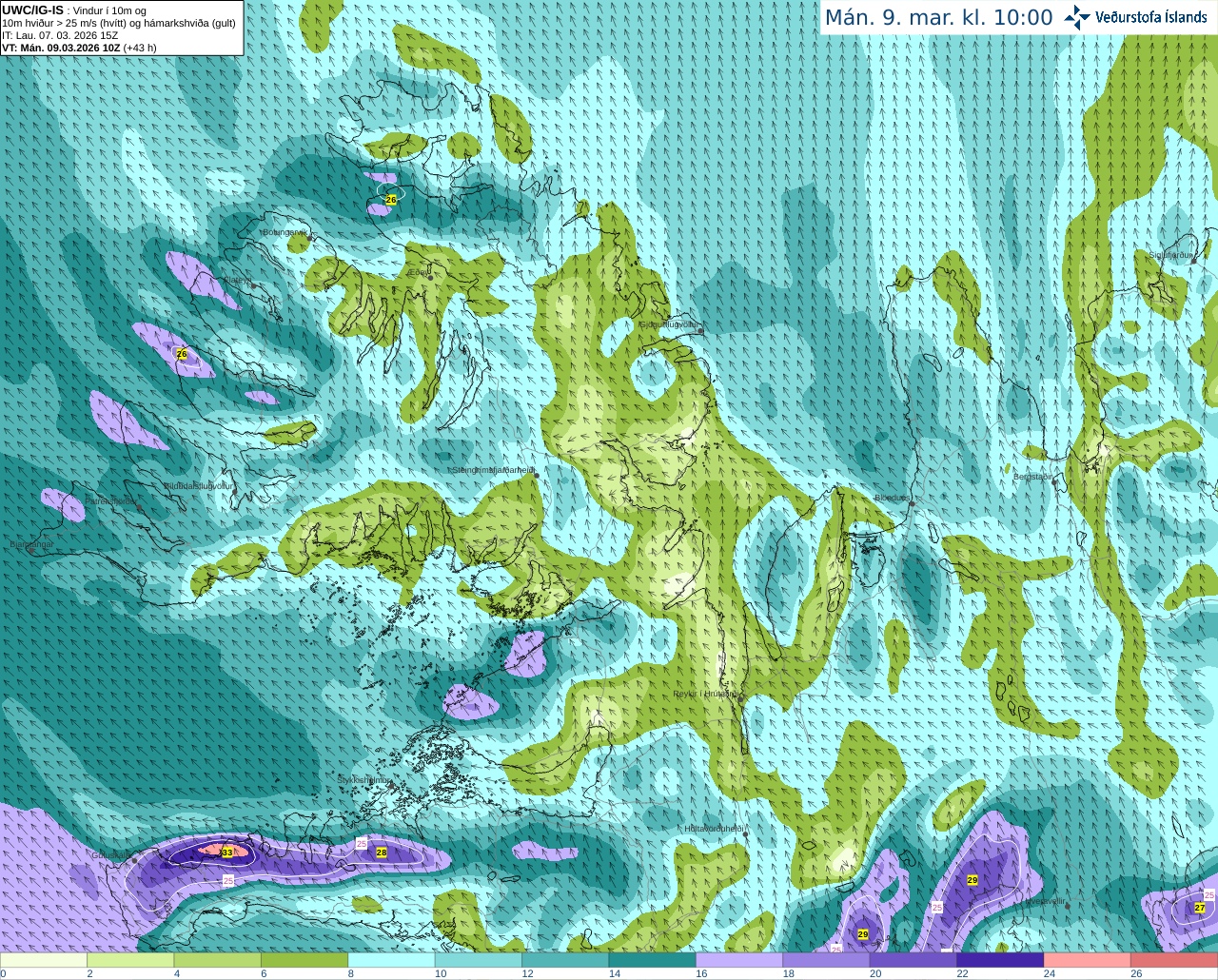The width and height of the screenshot is (1218, 980).
Task: Click the Blönduós station label
Action: [892, 498]
